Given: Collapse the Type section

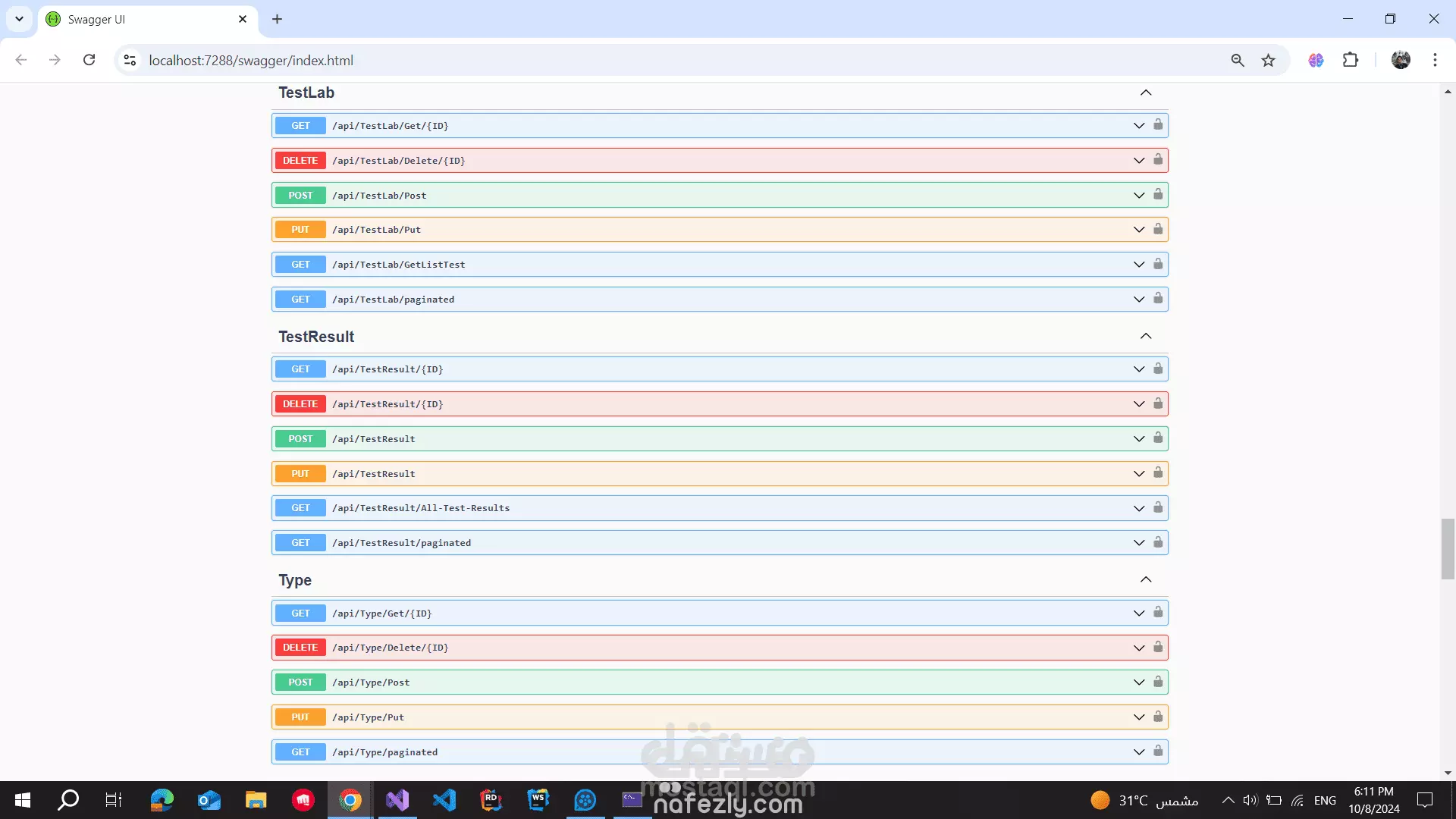Looking at the screenshot, I should coord(1146,579).
